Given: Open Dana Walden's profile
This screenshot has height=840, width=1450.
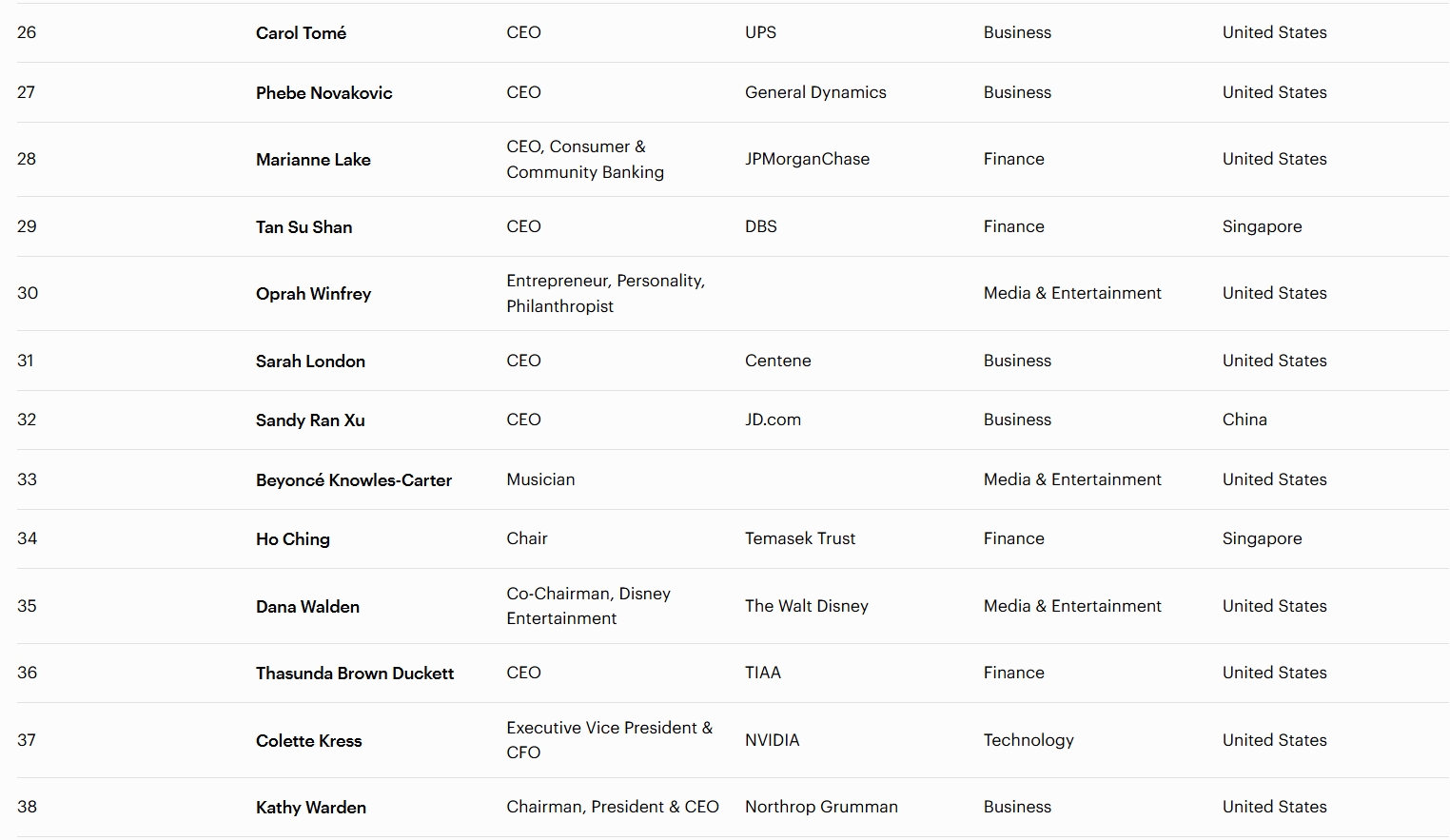Looking at the screenshot, I should pos(307,607).
